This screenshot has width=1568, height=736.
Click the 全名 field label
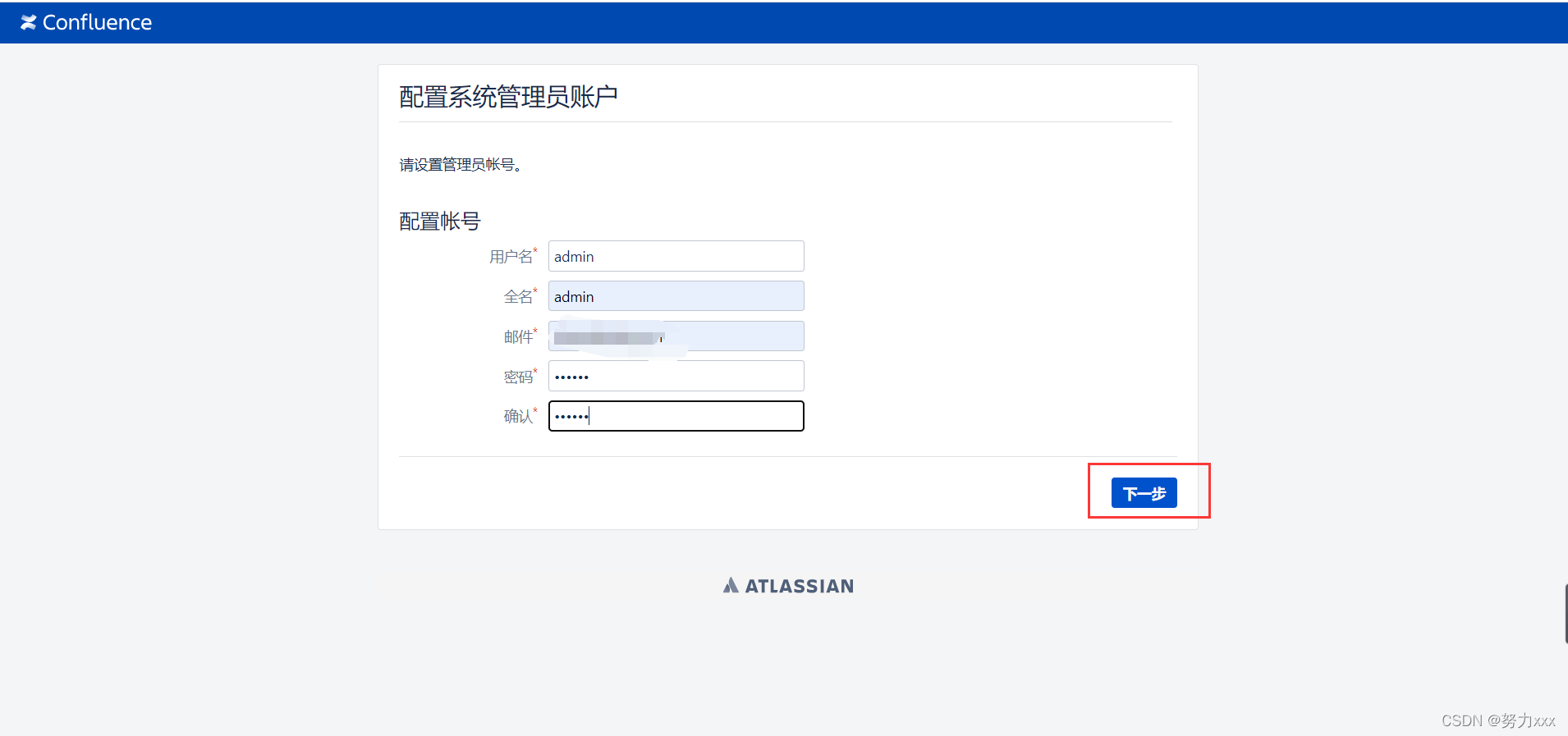click(519, 297)
